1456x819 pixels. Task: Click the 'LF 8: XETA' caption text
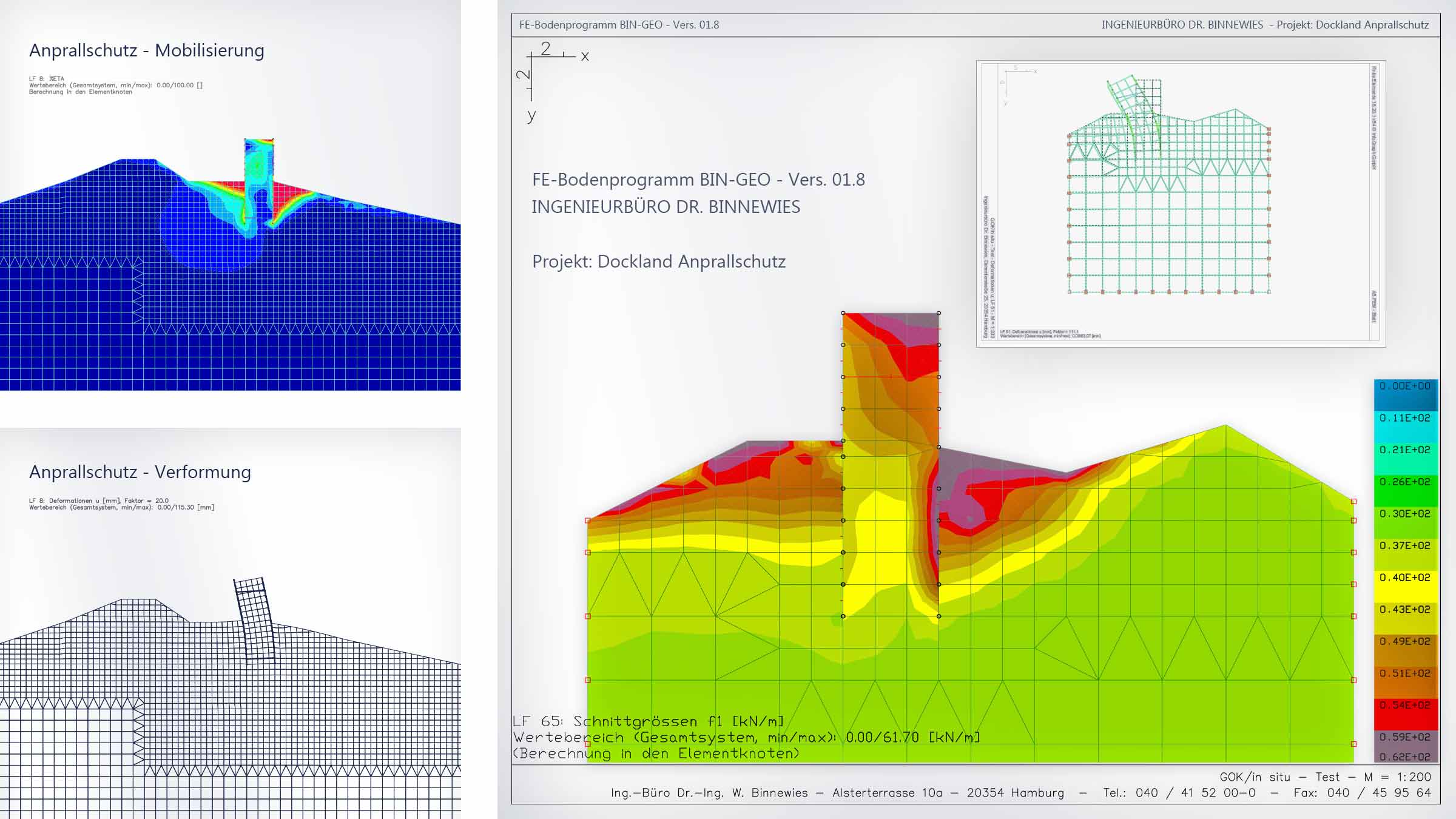click(x=47, y=79)
